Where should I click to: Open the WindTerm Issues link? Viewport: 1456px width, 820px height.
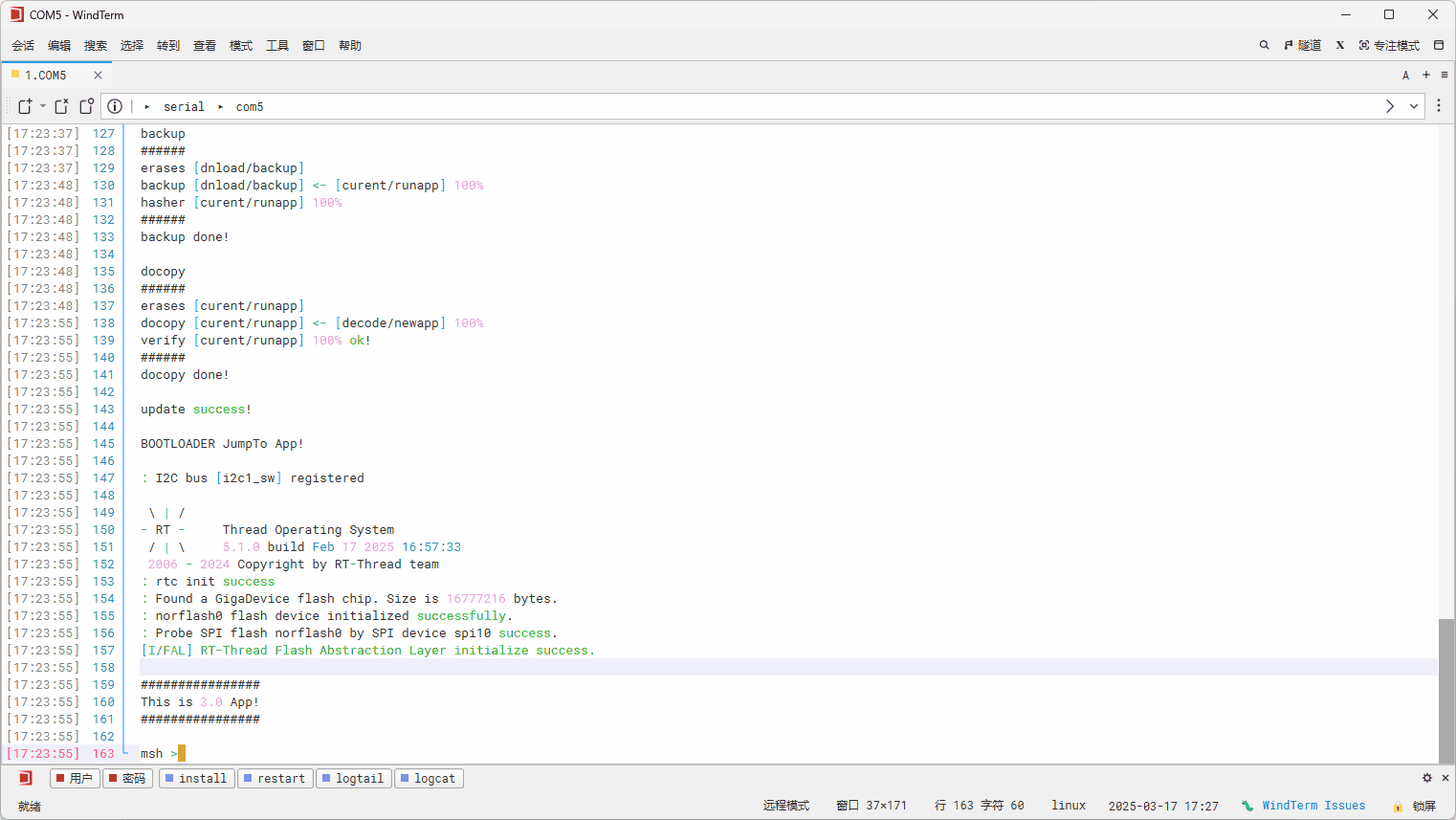point(1313,806)
